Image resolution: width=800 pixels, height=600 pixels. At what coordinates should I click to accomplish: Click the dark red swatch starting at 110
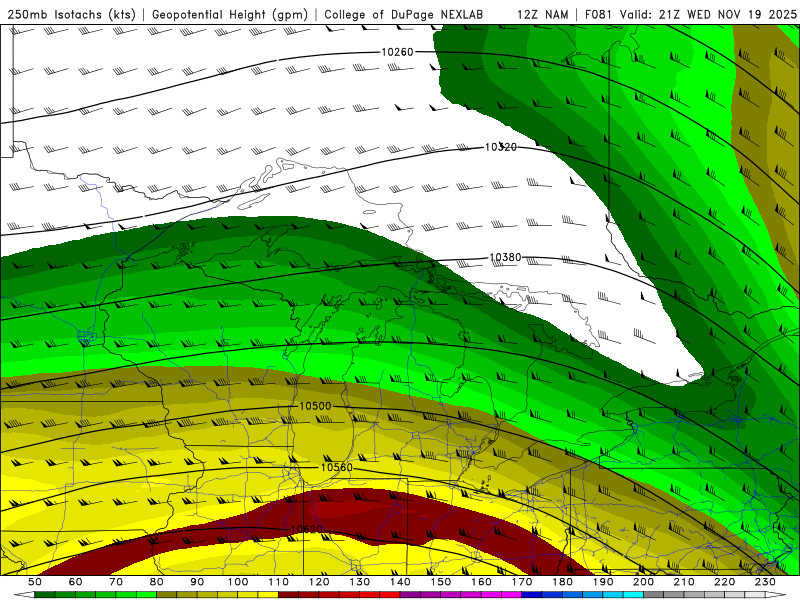point(288,595)
